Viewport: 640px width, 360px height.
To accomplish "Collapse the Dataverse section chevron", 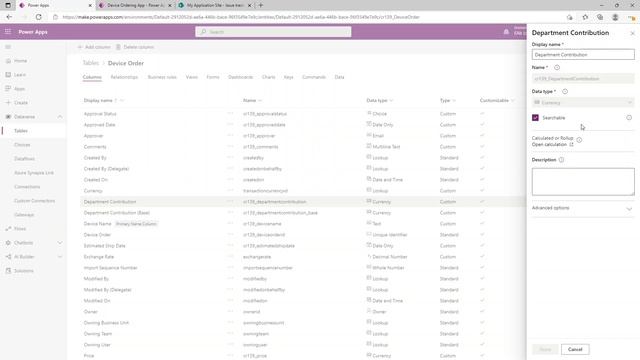I will click(x=60, y=117).
